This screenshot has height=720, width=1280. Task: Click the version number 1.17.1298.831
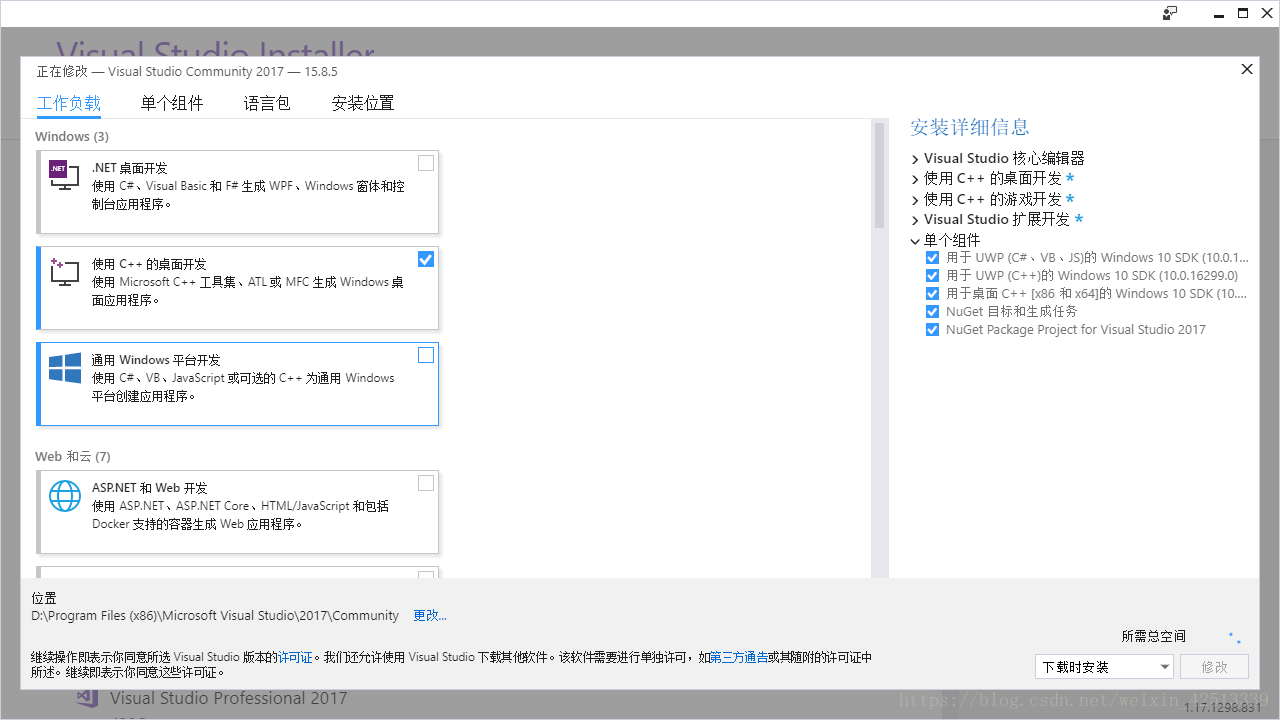point(1223,707)
